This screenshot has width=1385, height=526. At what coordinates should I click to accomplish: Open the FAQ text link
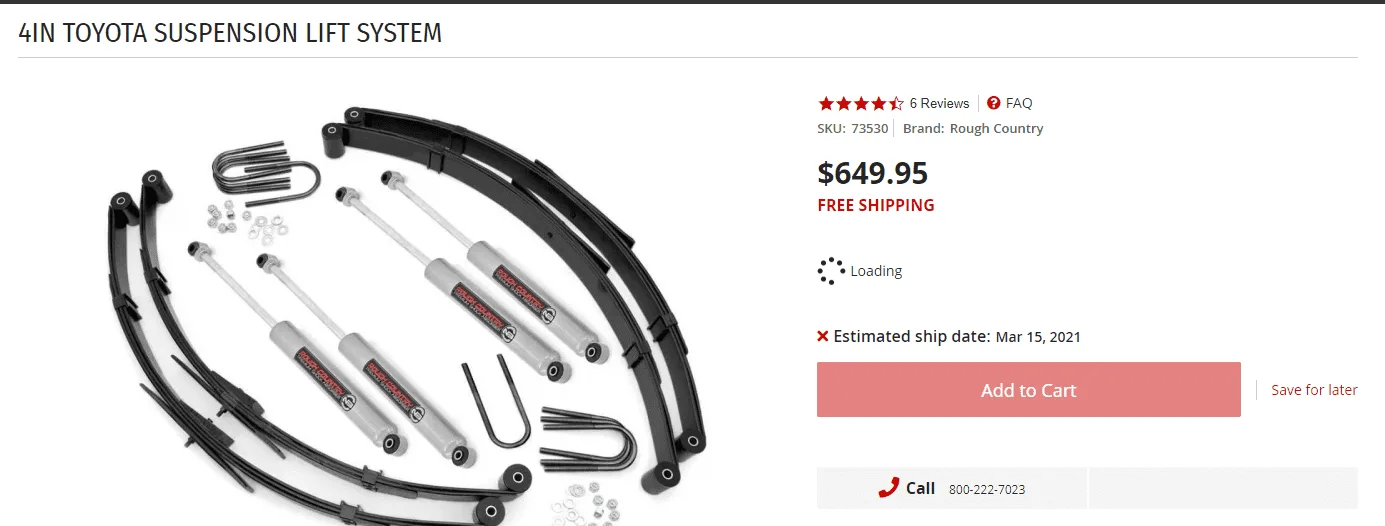1019,103
